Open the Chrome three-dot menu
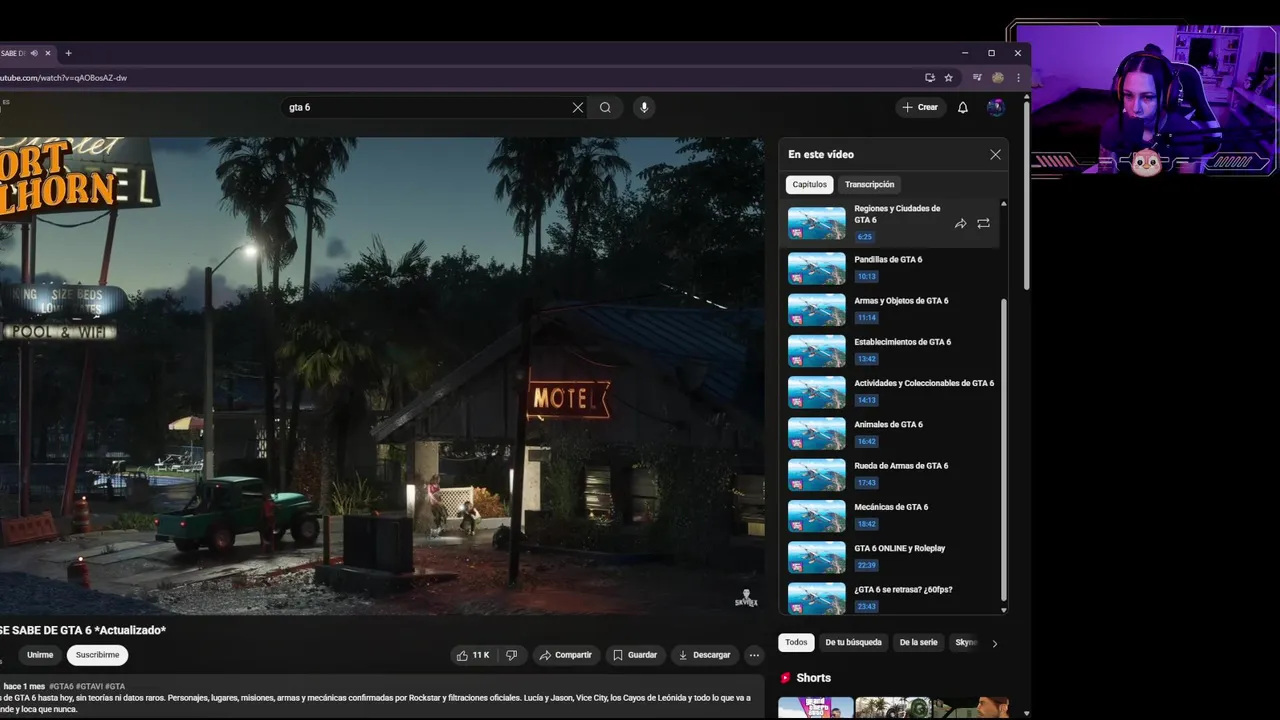This screenshot has height=720, width=1280. [x=1018, y=77]
